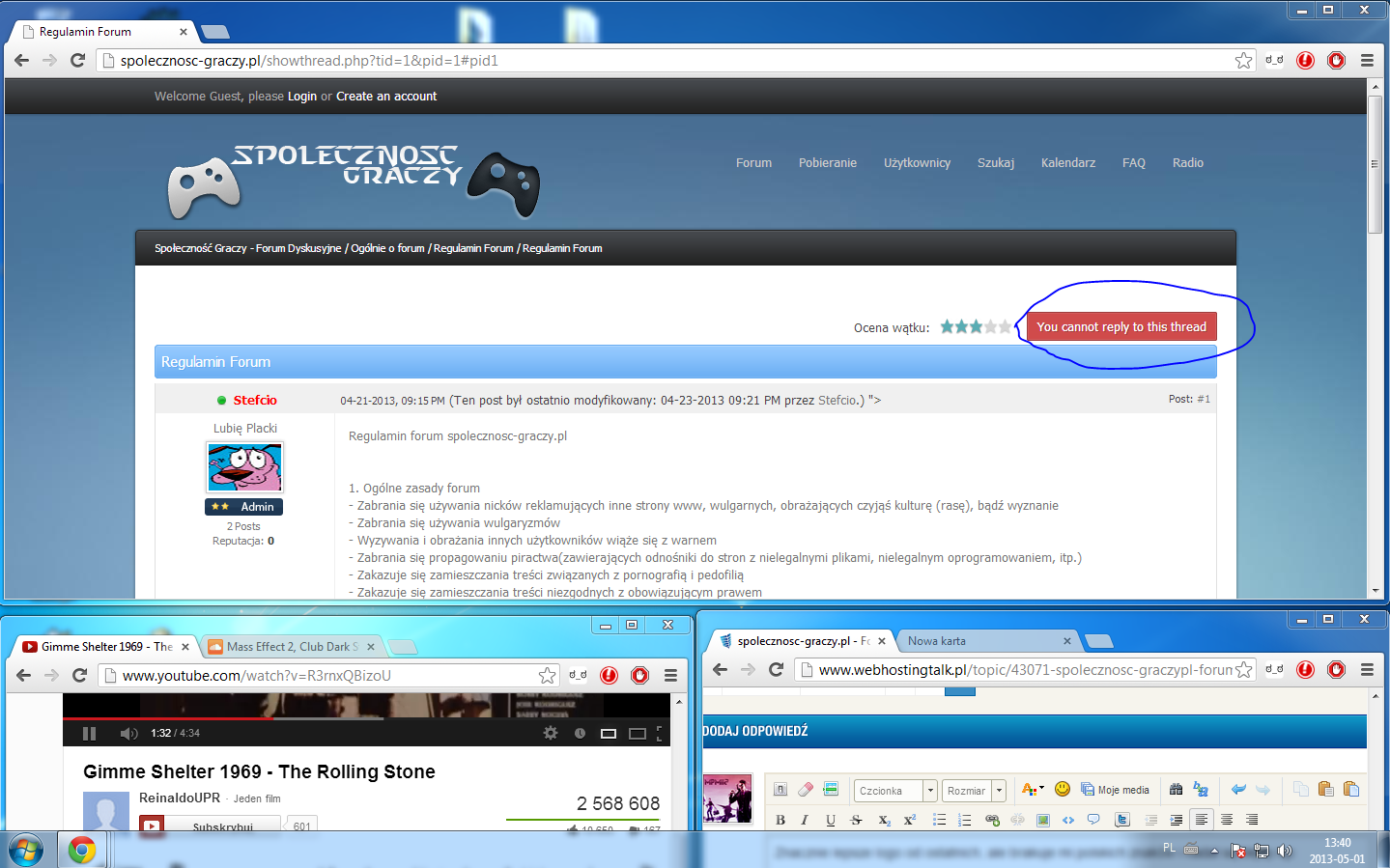Seek on the YouTube progress bar
The height and width of the screenshot is (868, 1390).
point(367,718)
